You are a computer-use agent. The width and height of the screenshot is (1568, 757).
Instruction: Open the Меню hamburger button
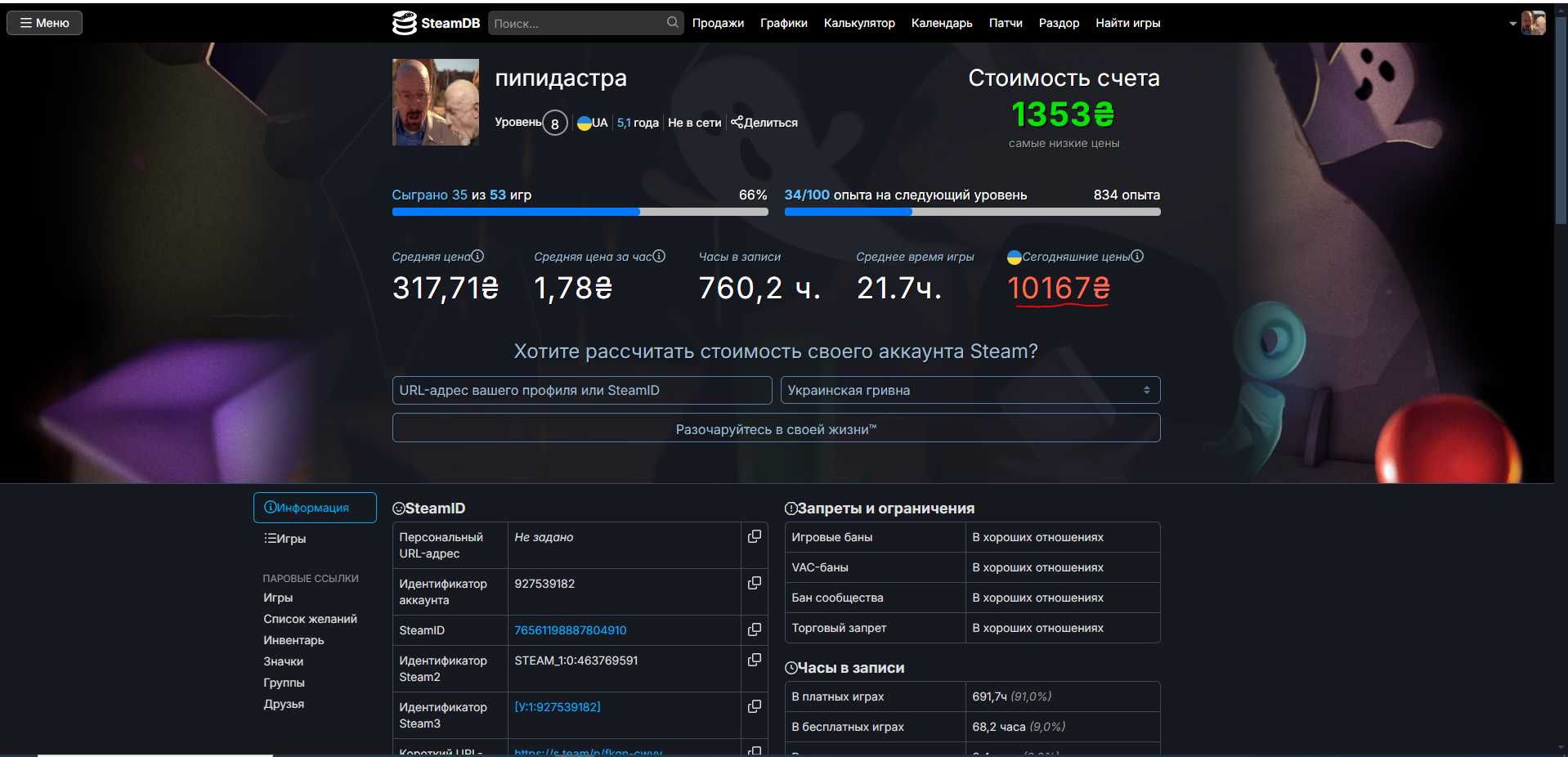[45, 23]
